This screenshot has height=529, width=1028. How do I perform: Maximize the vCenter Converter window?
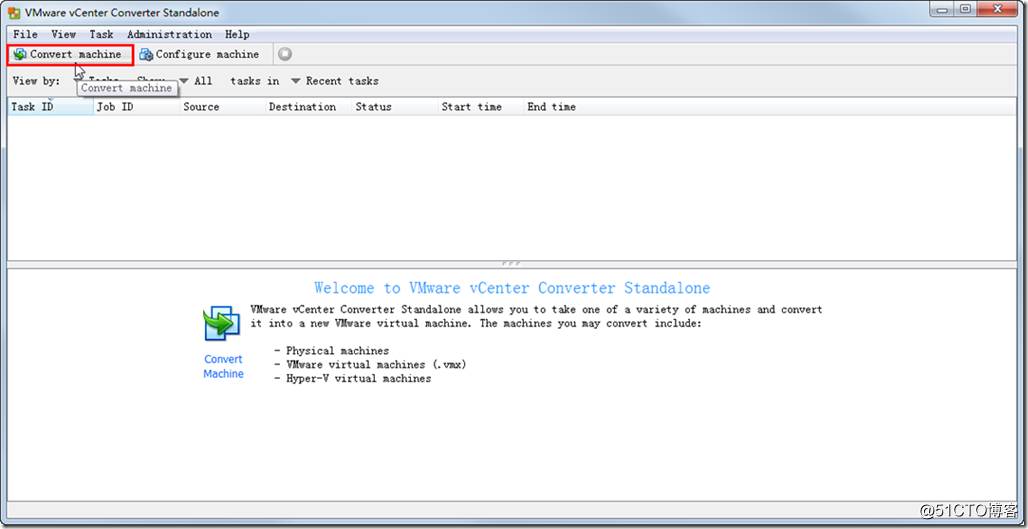point(965,10)
